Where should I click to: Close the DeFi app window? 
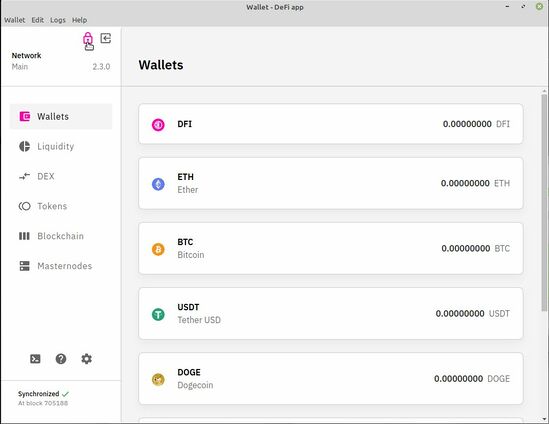coord(540,7)
